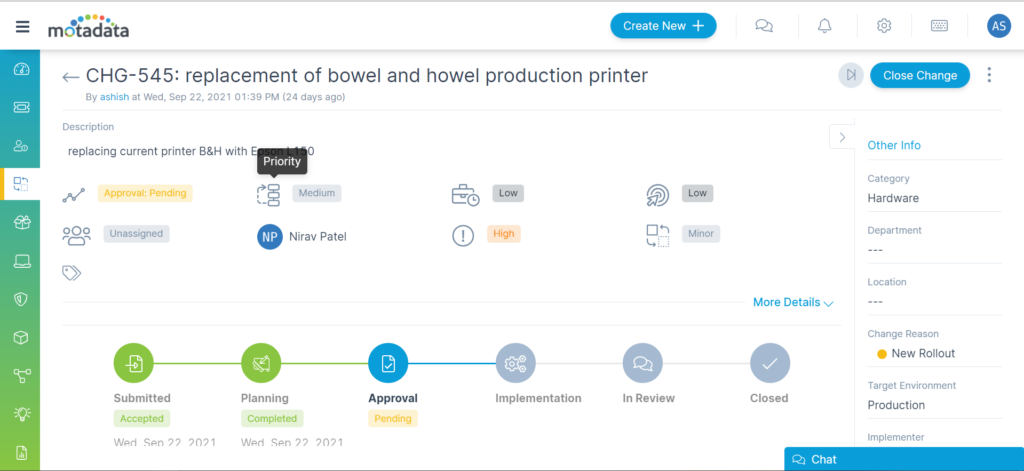Select the Approval stage step
Image resolution: width=1024 pixels, height=471 pixels.
(x=388, y=364)
